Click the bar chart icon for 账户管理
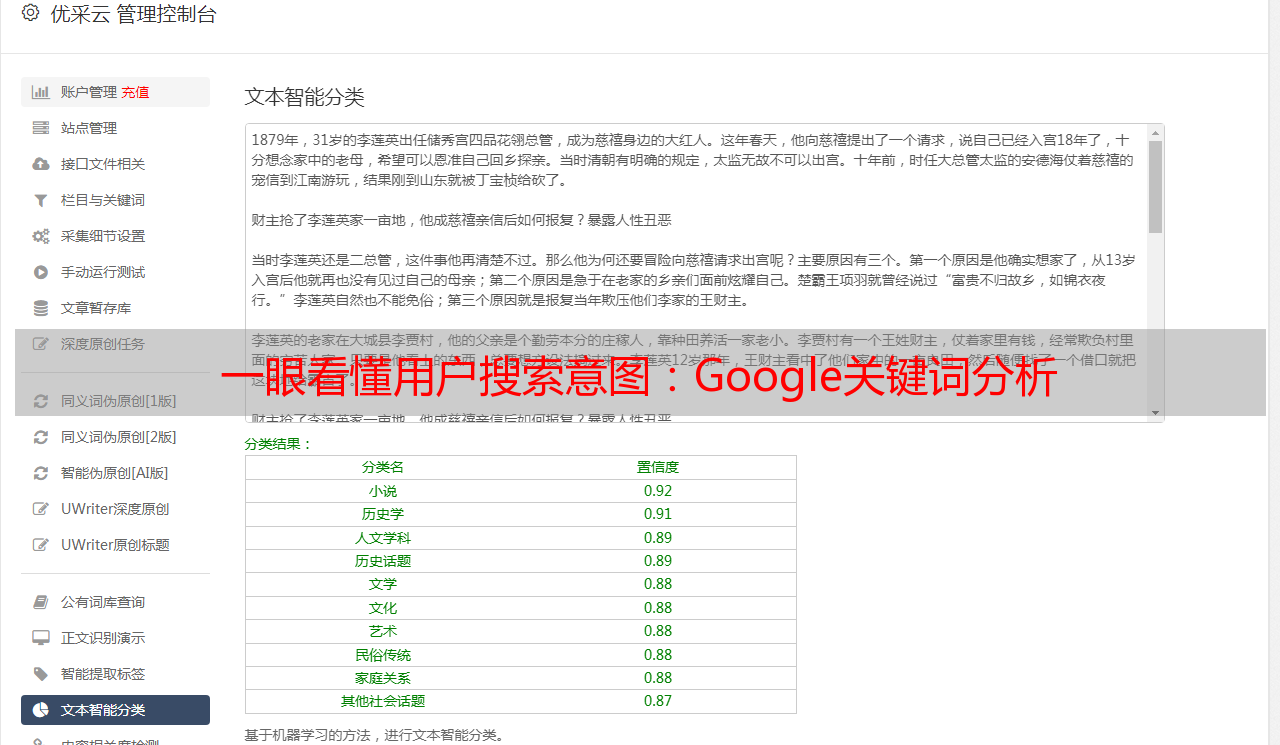 click(x=41, y=92)
